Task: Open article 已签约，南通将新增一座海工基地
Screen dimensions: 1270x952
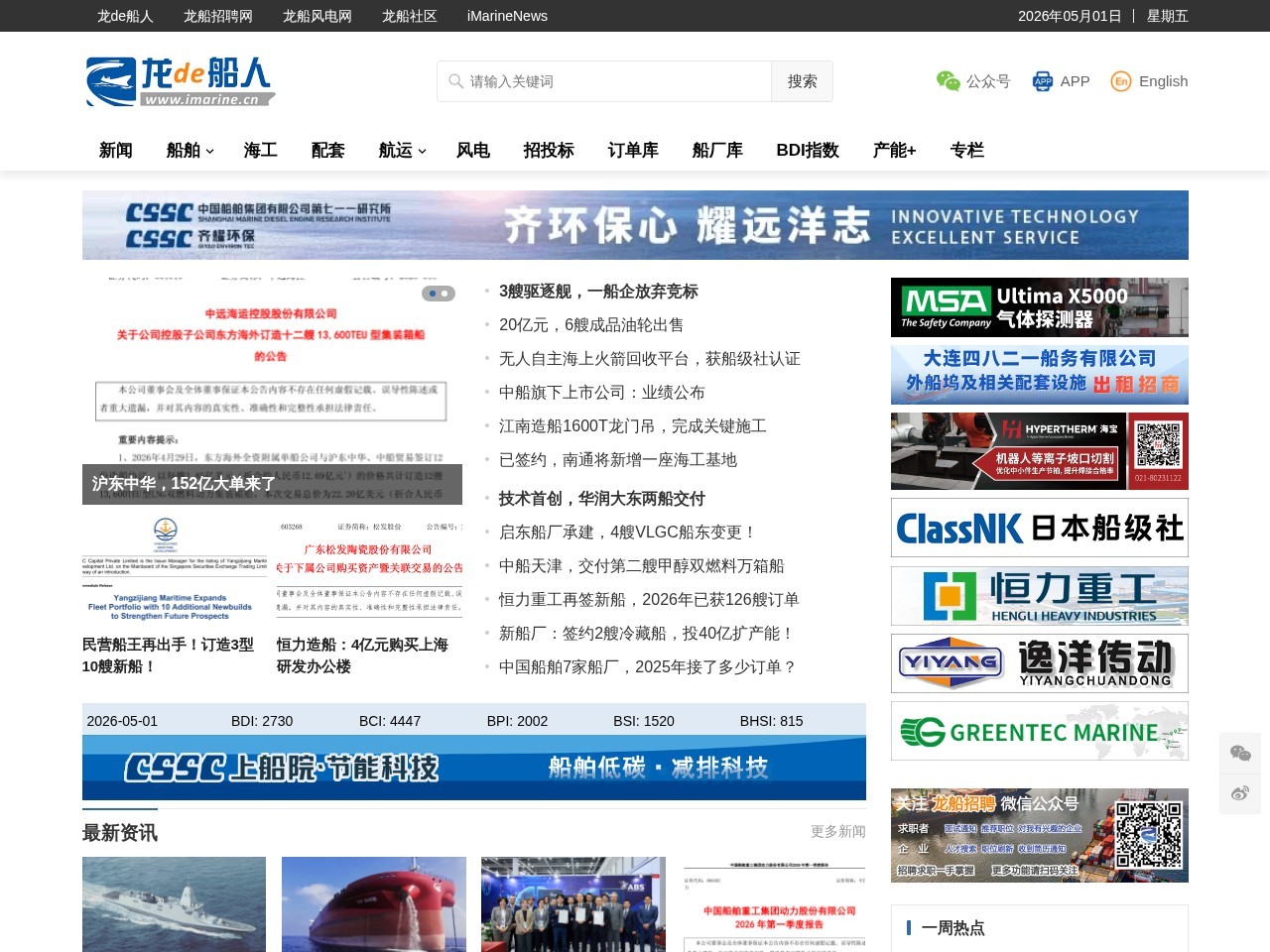Action: point(618,460)
